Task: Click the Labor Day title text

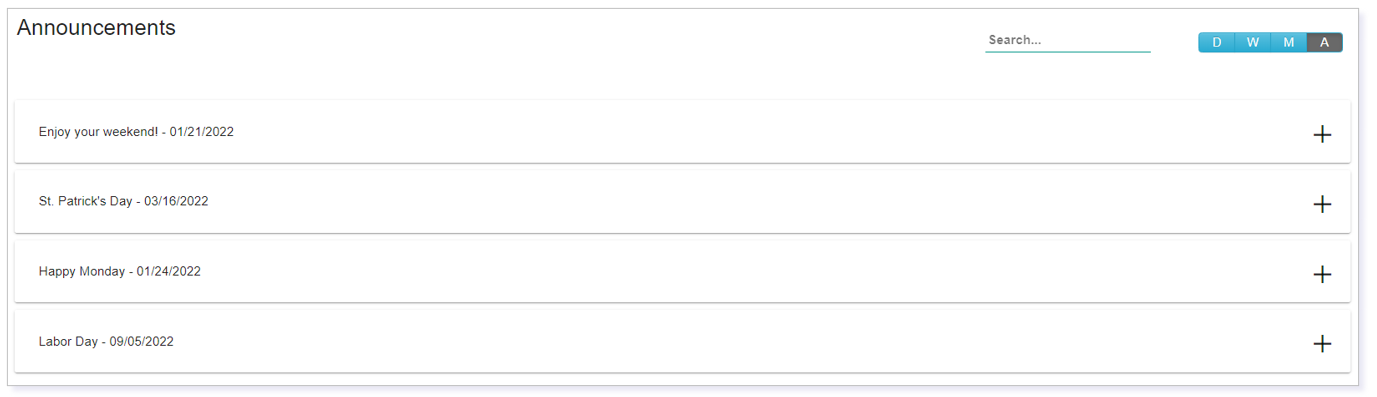Action: pos(68,341)
